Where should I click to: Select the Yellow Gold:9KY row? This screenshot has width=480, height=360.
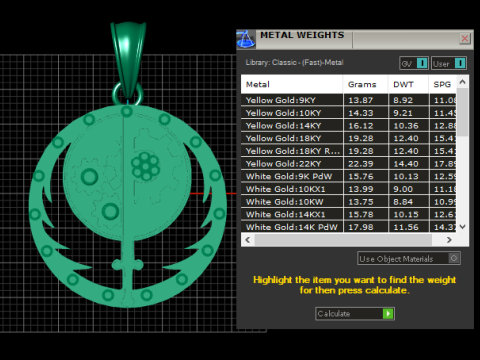(x=349, y=100)
